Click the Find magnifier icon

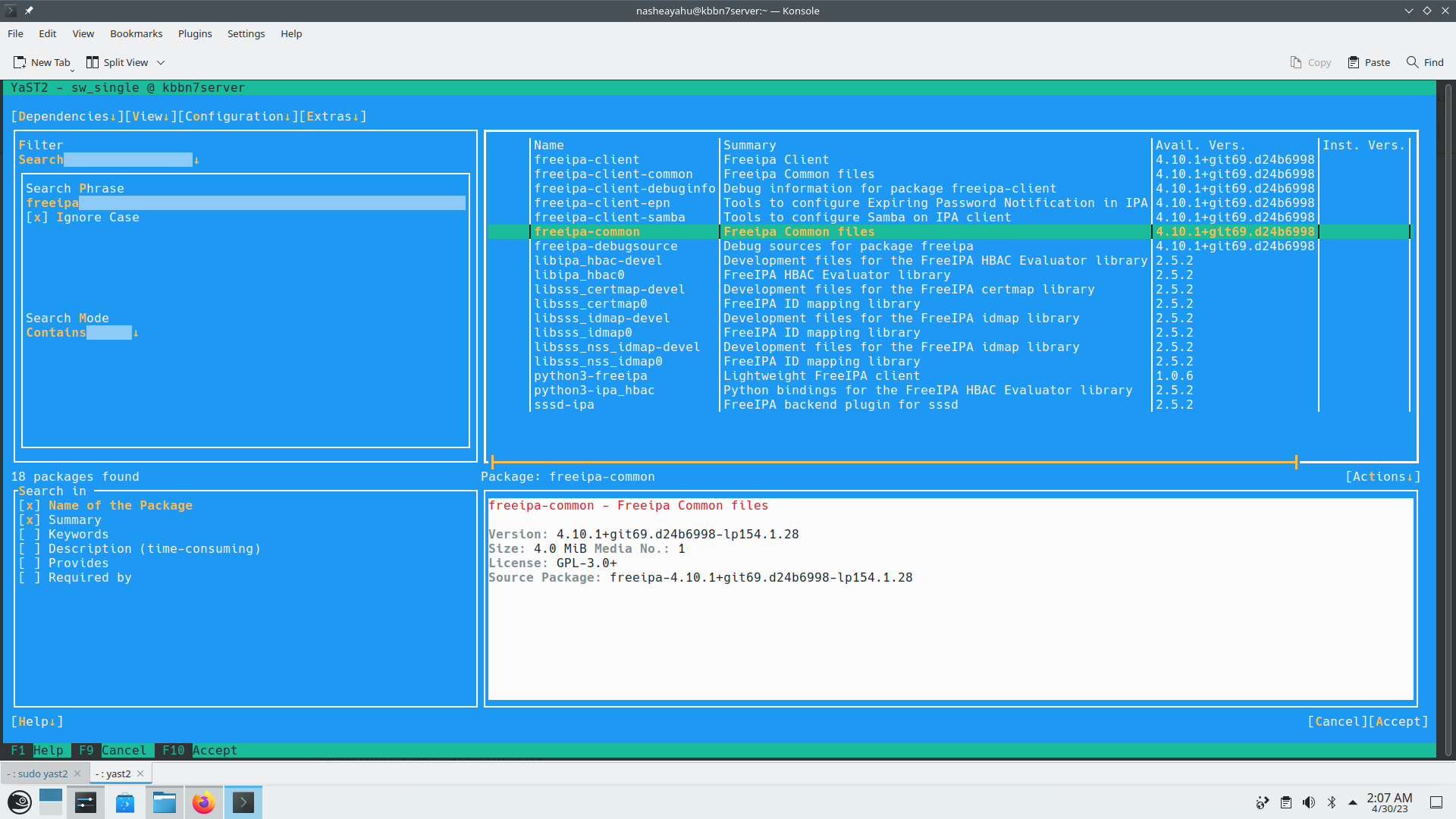click(1412, 62)
